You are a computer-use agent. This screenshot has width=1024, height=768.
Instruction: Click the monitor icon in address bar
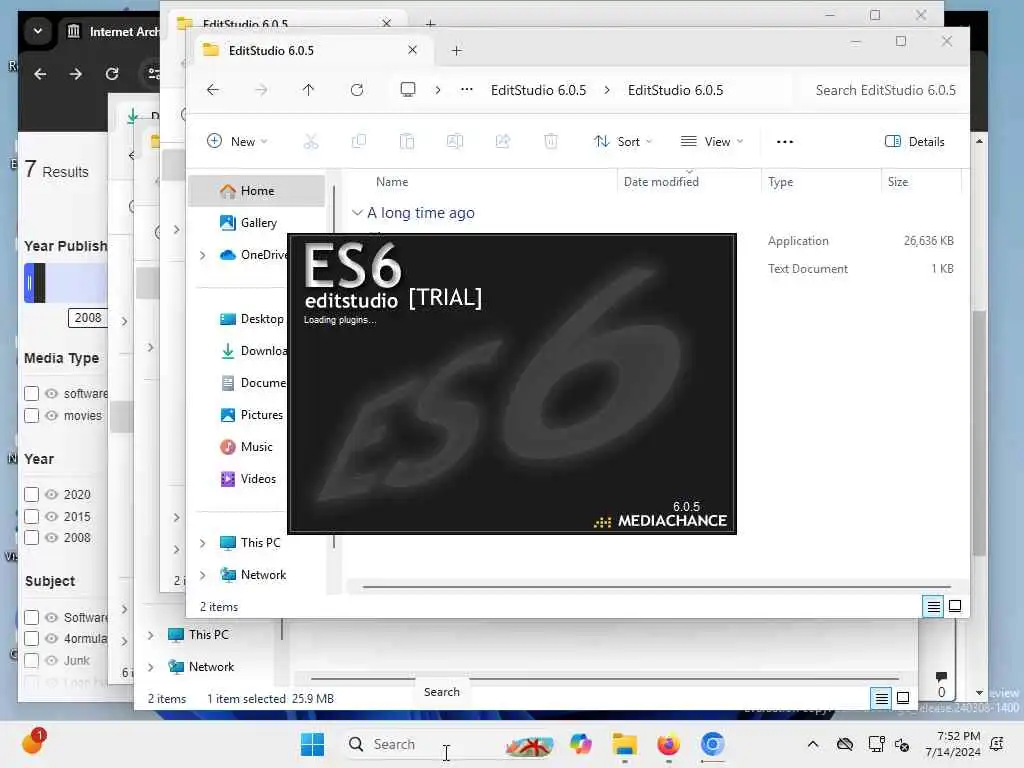coord(408,90)
